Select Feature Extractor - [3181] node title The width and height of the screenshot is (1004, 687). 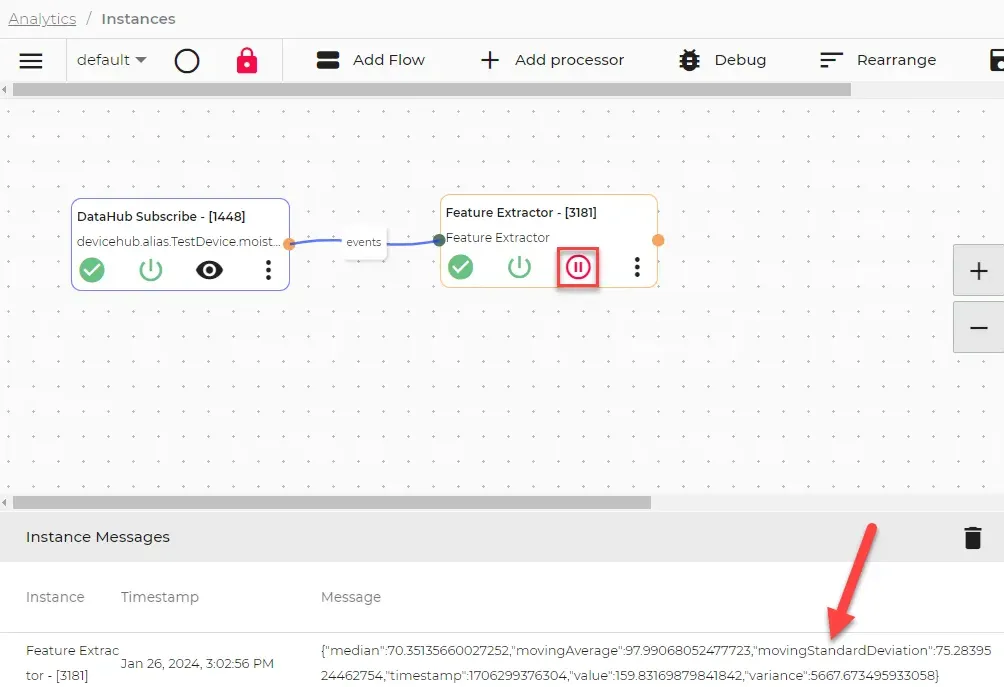(521, 213)
